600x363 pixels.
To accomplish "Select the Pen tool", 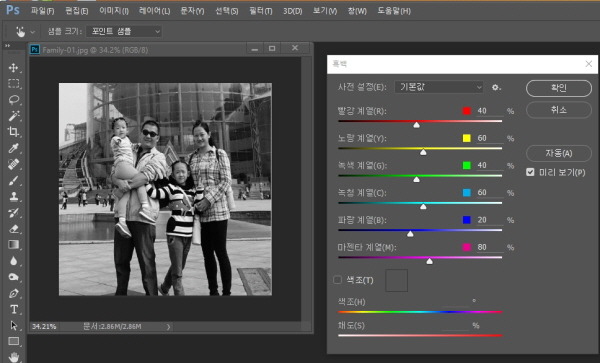I will [13, 293].
